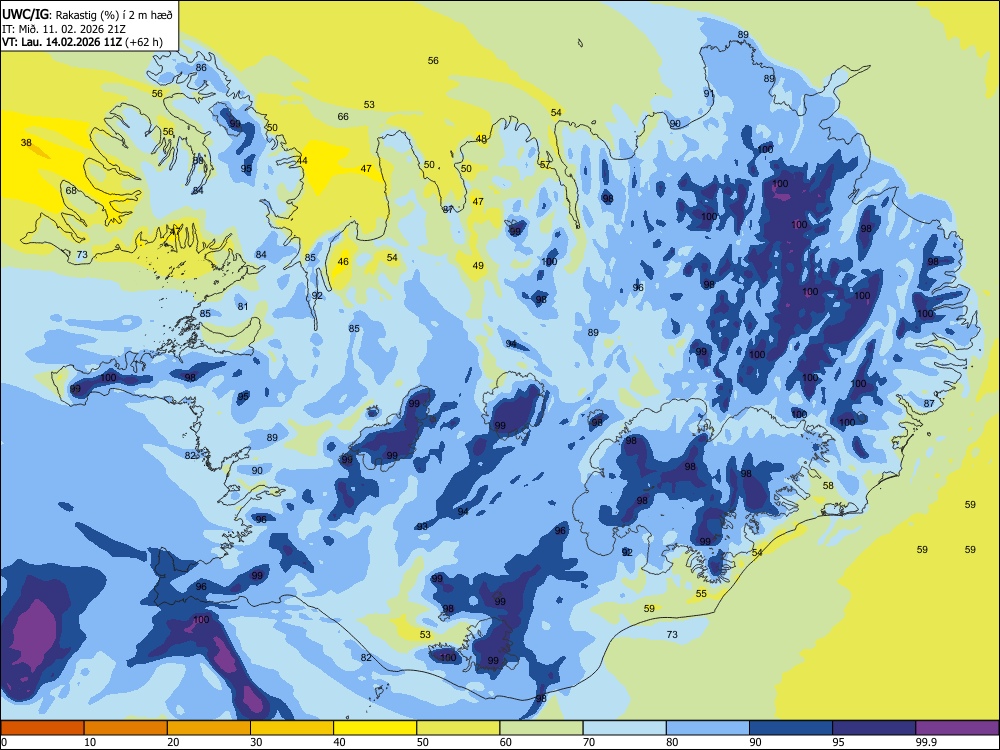
Task: Click the humidity value '49' on the map
Action: (478, 265)
